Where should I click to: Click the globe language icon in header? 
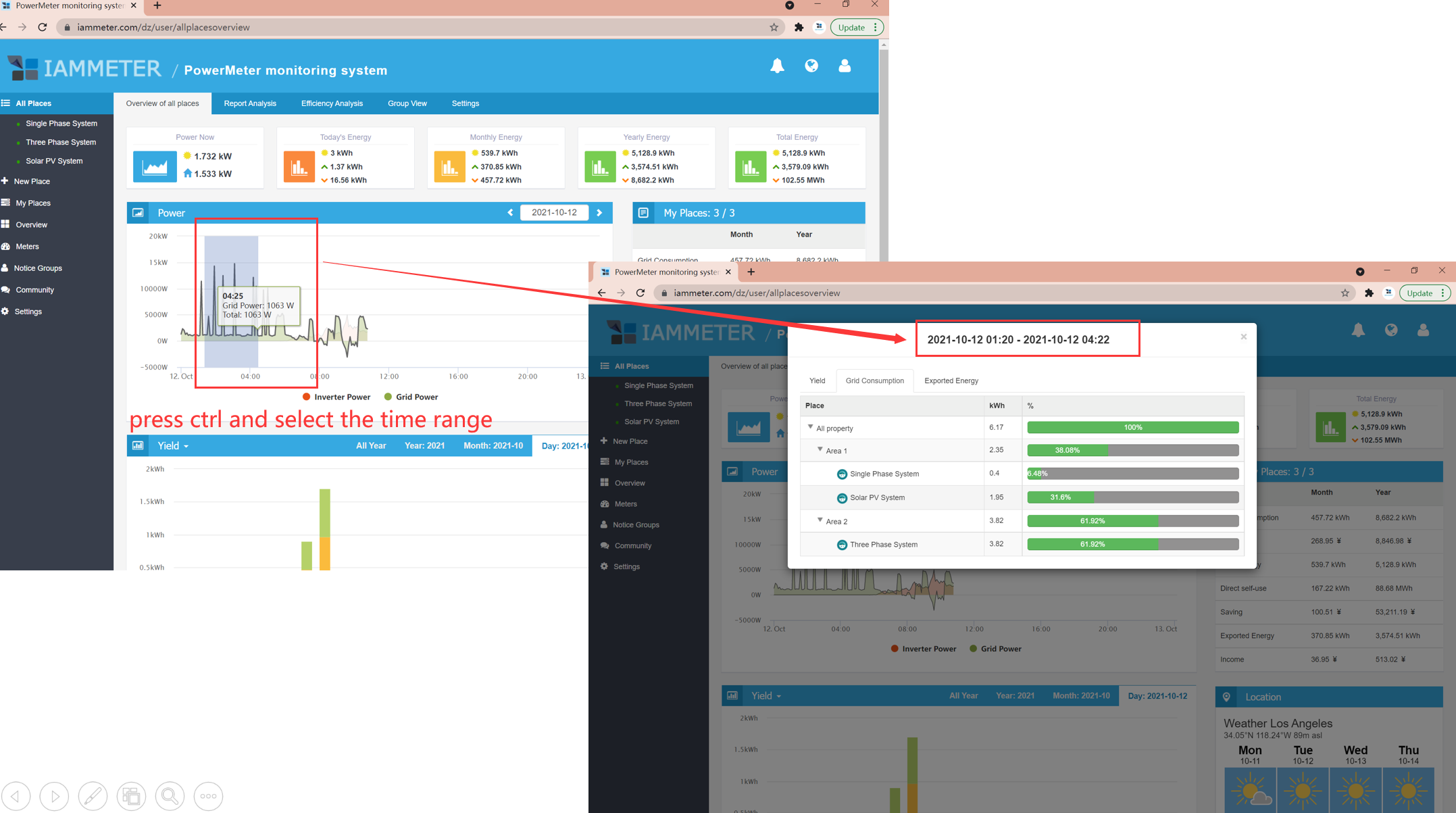coord(811,66)
